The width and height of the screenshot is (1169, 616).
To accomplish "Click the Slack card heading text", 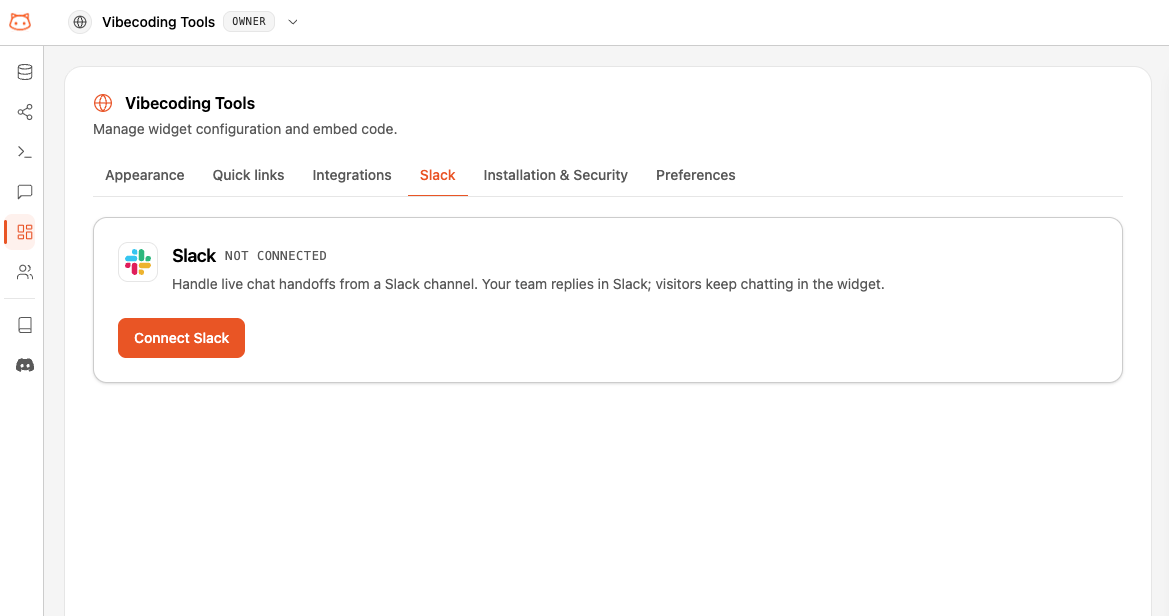I will 194,256.
